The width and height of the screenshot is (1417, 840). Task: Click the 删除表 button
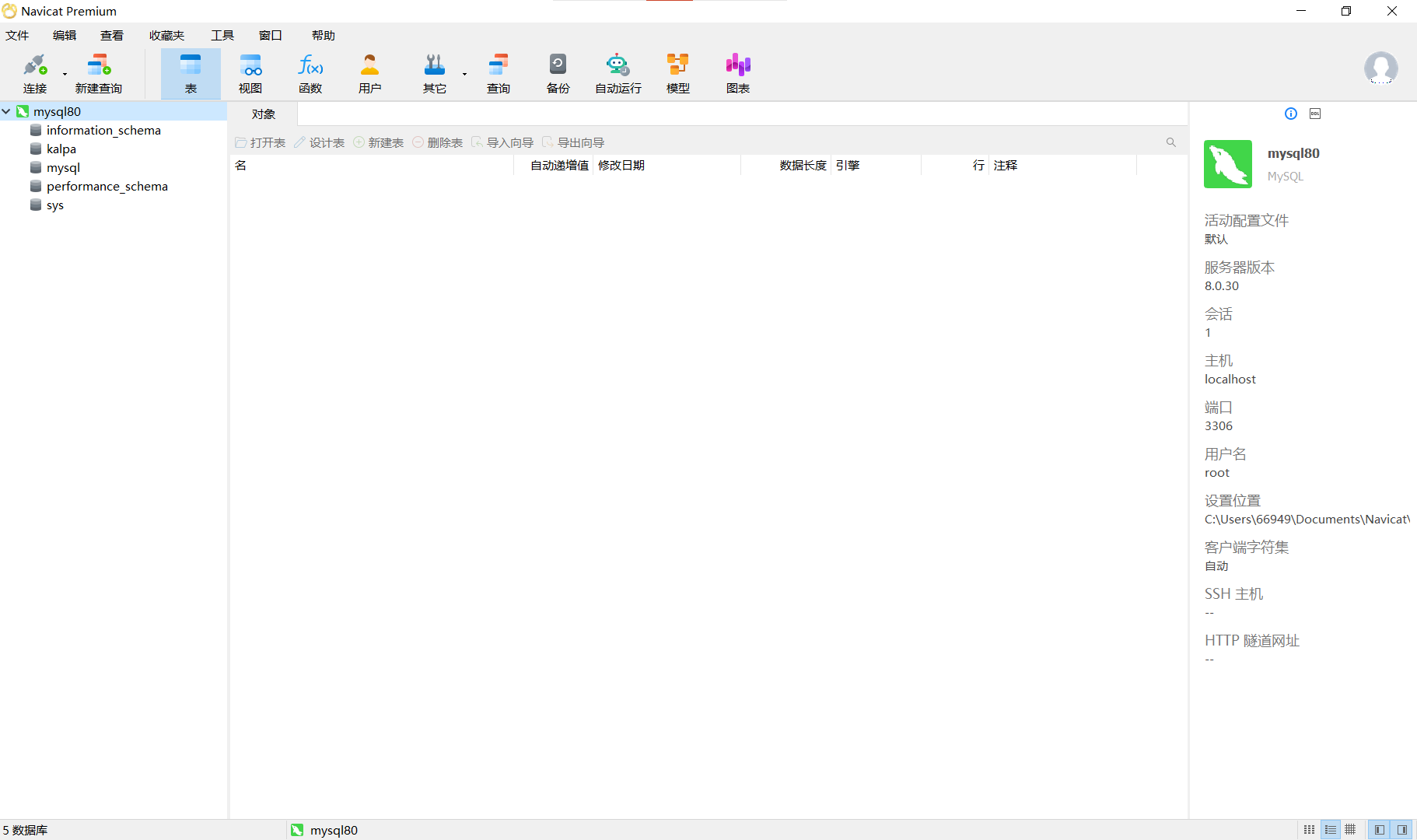pos(438,142)
